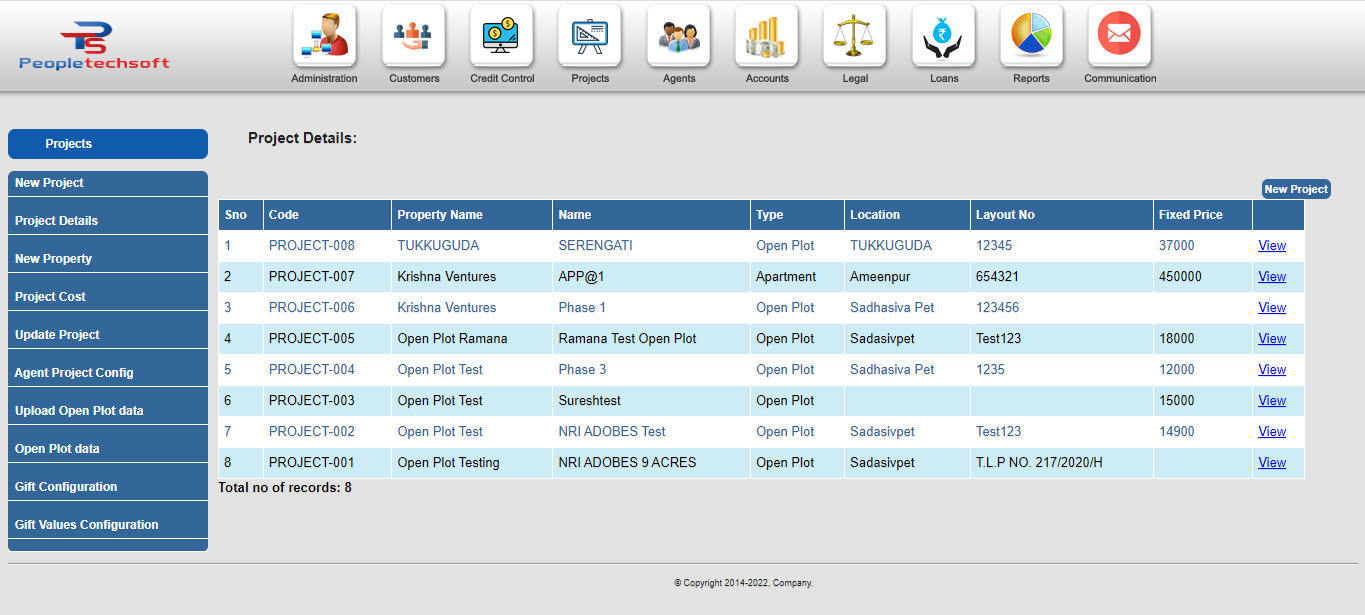The width and height of the screenshot is (1365, 615).
Task: Select the Location column header
Action: click(x=875, y=214)
